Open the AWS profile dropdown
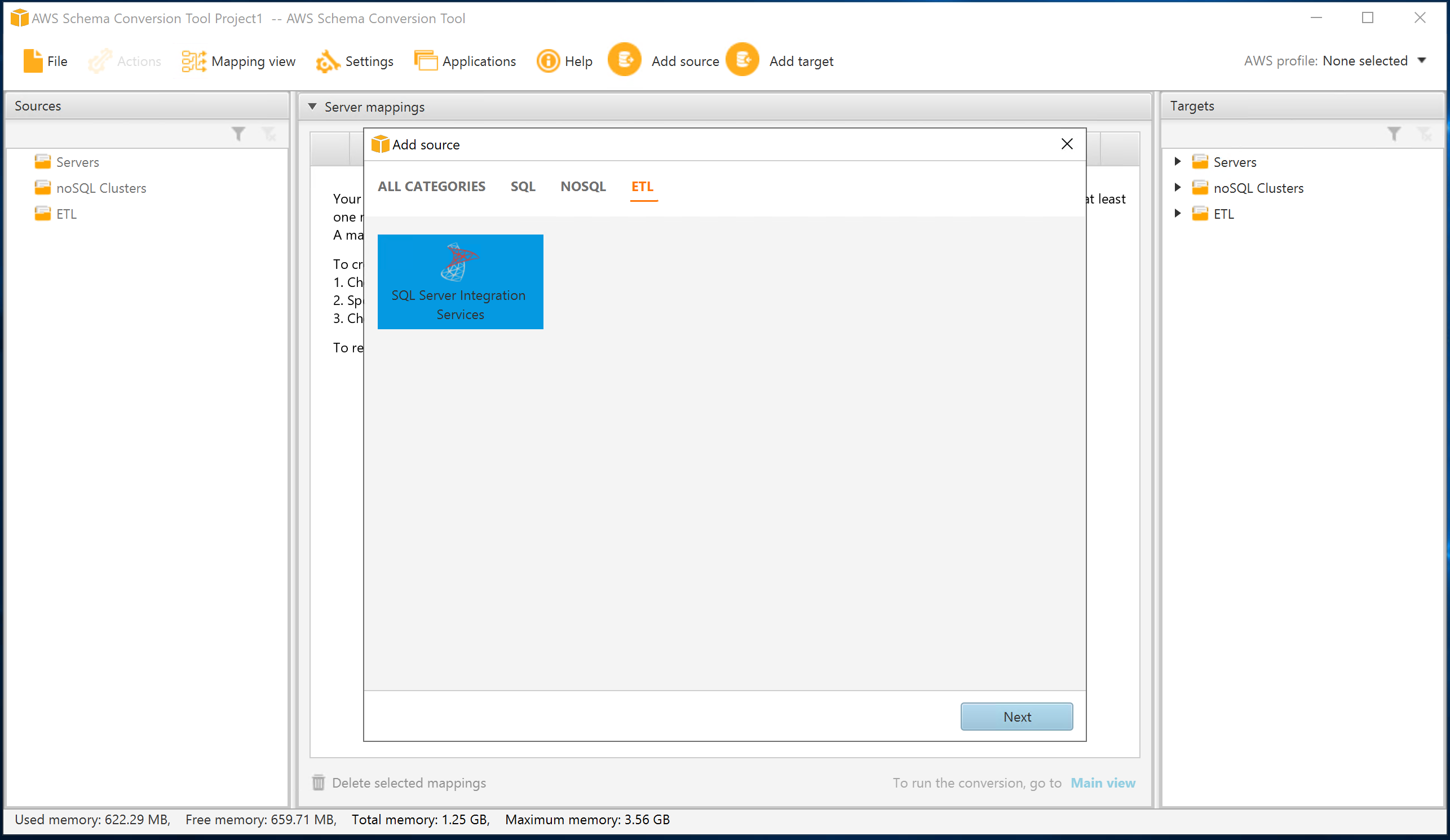This screenshot has width=1450, height=840. 1422,60
